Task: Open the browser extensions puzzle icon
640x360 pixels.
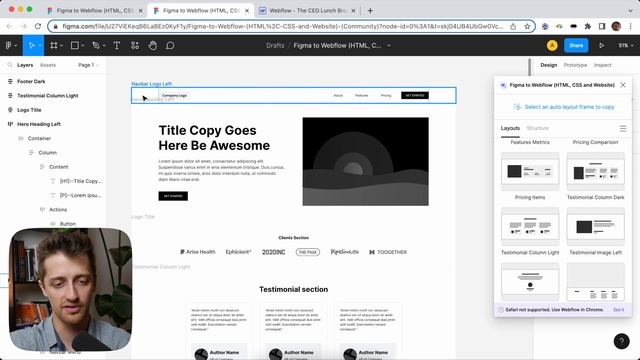Action: 588,26
